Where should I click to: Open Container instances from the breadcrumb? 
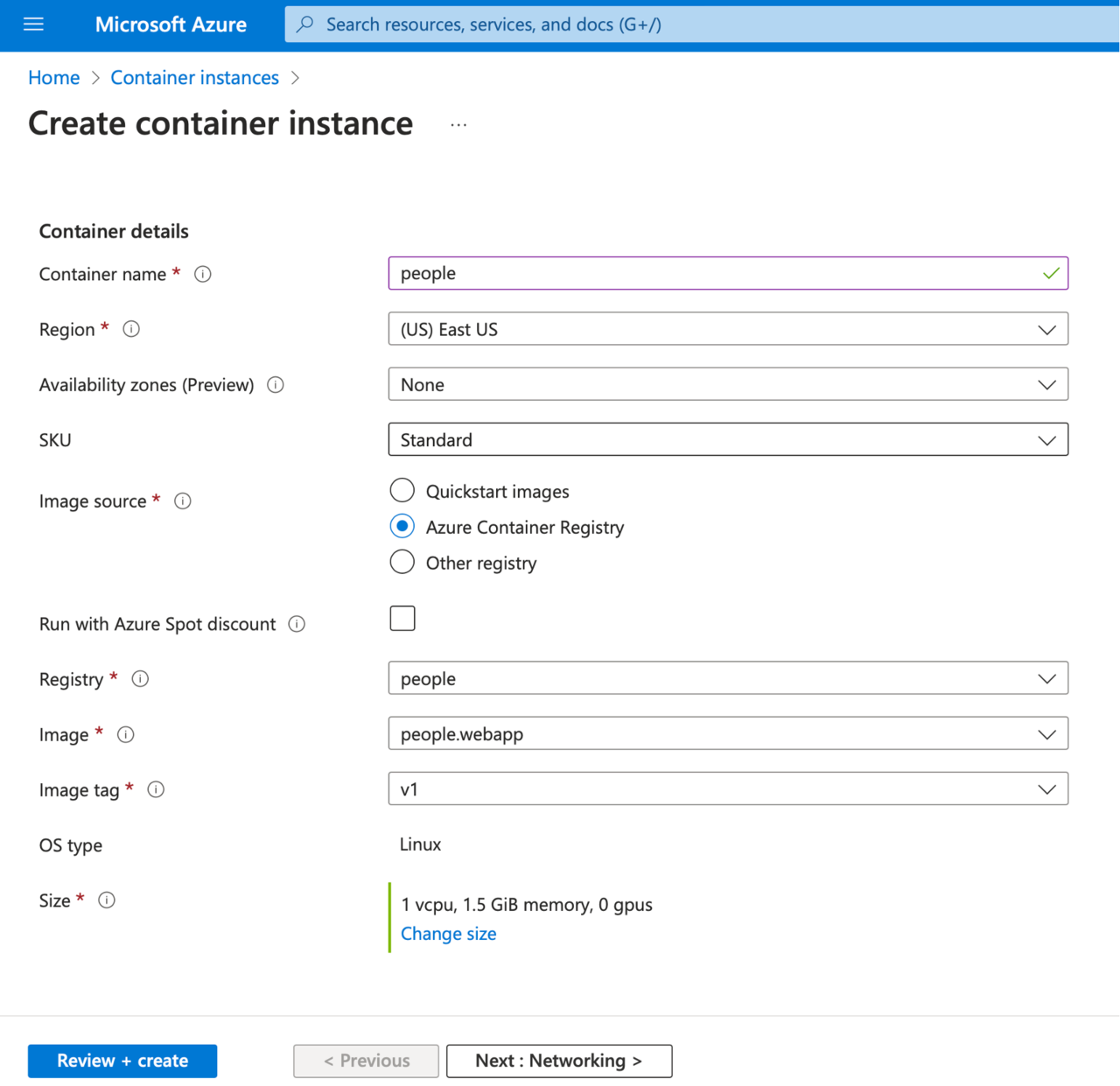pyautogui.click(x=194, y=77)
